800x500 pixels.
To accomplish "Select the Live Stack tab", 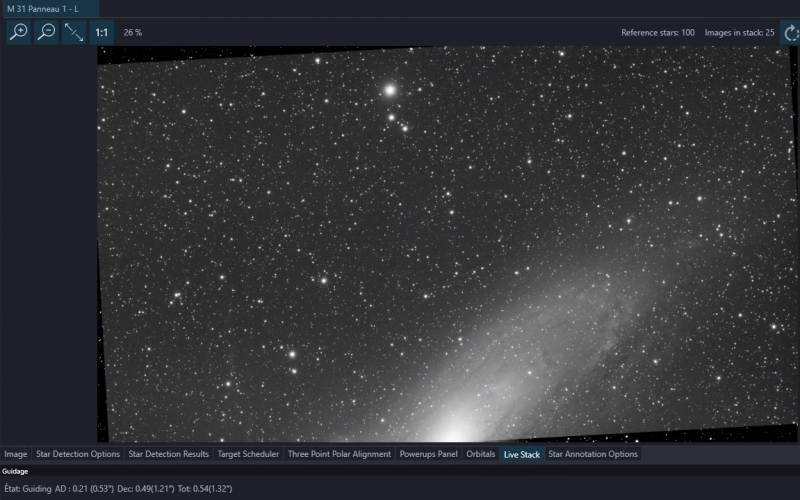I will 521,454.
